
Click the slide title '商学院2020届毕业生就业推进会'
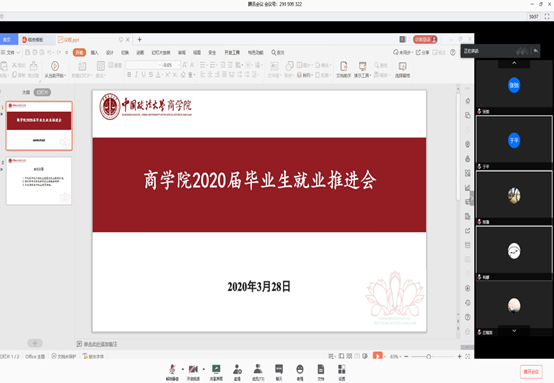point(260,180)
